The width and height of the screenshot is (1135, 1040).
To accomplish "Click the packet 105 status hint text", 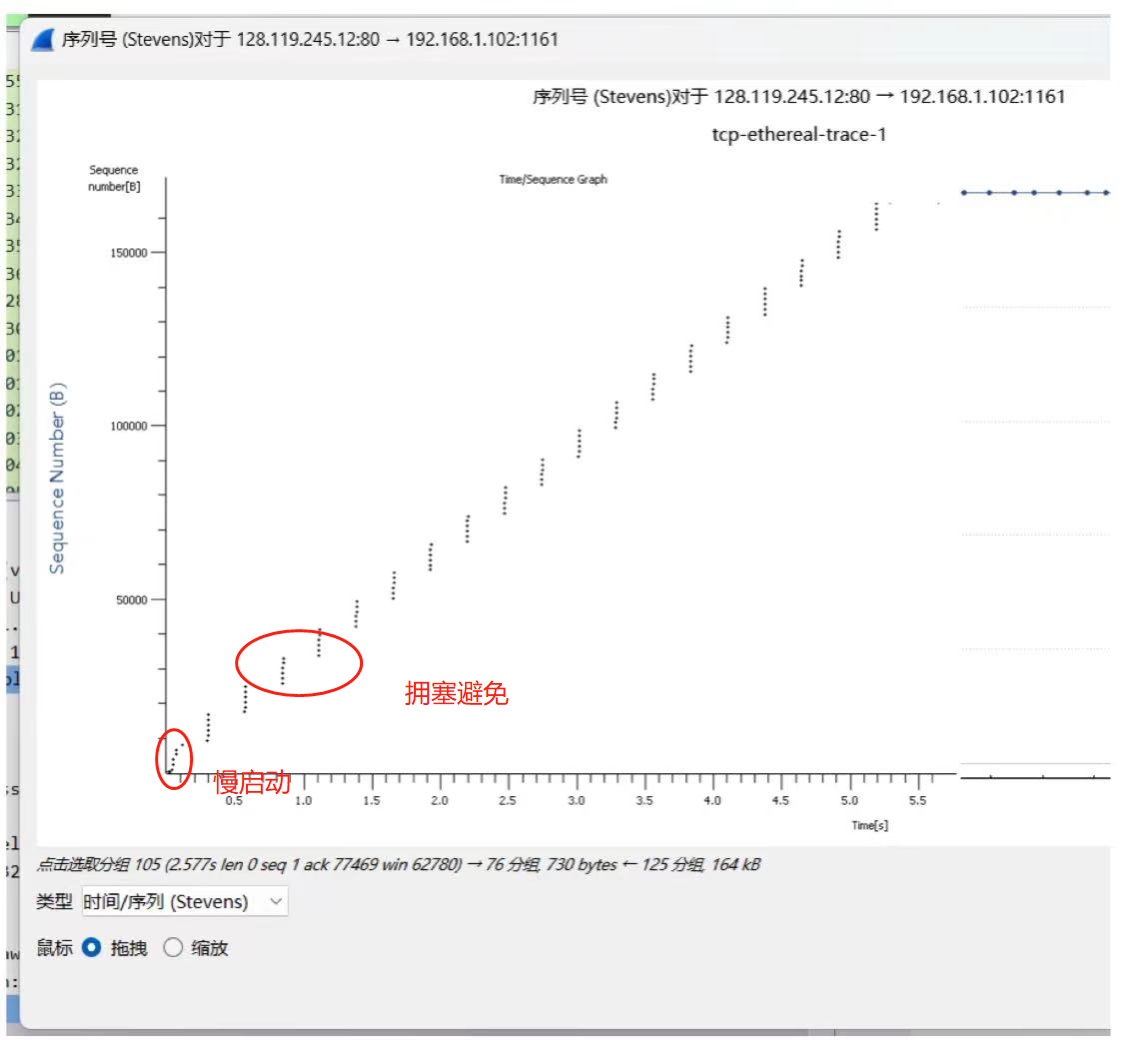I will 398,864.
